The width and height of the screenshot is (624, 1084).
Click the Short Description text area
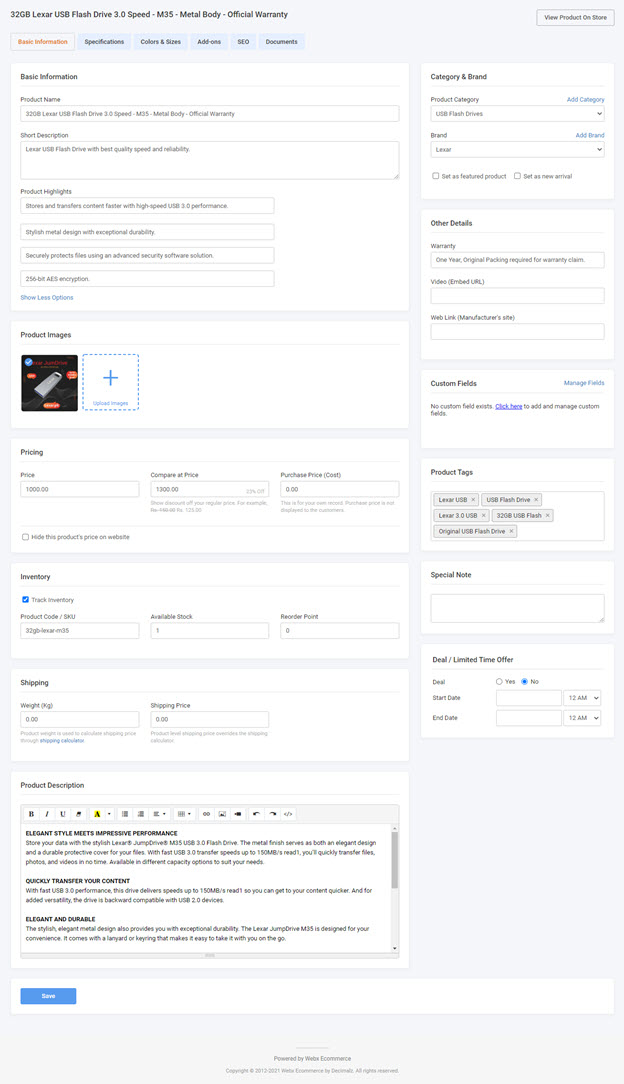(x=210, y=160)
